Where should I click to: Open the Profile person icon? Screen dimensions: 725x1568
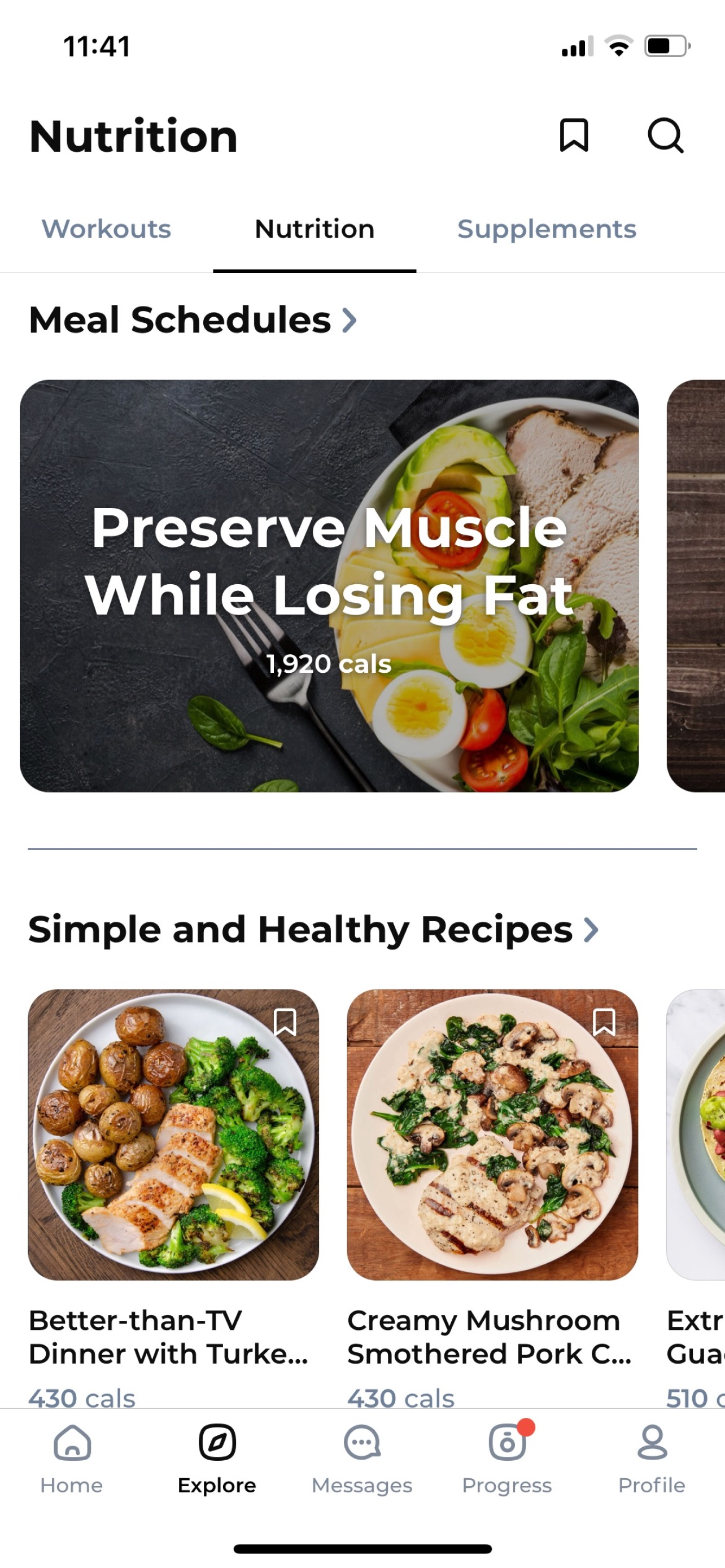coord(652,1442)
